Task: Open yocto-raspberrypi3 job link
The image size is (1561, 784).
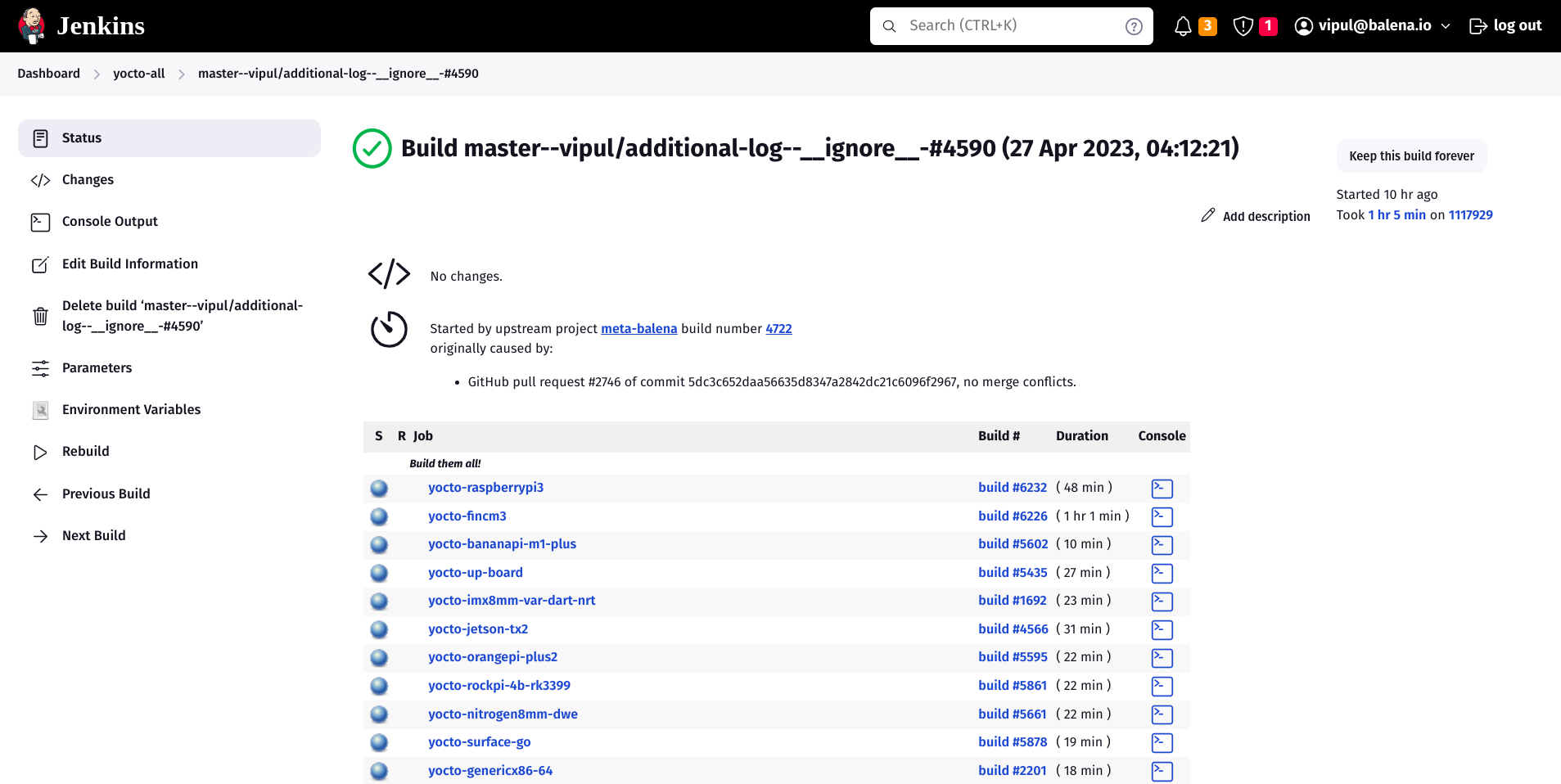Action: point(486,487)
